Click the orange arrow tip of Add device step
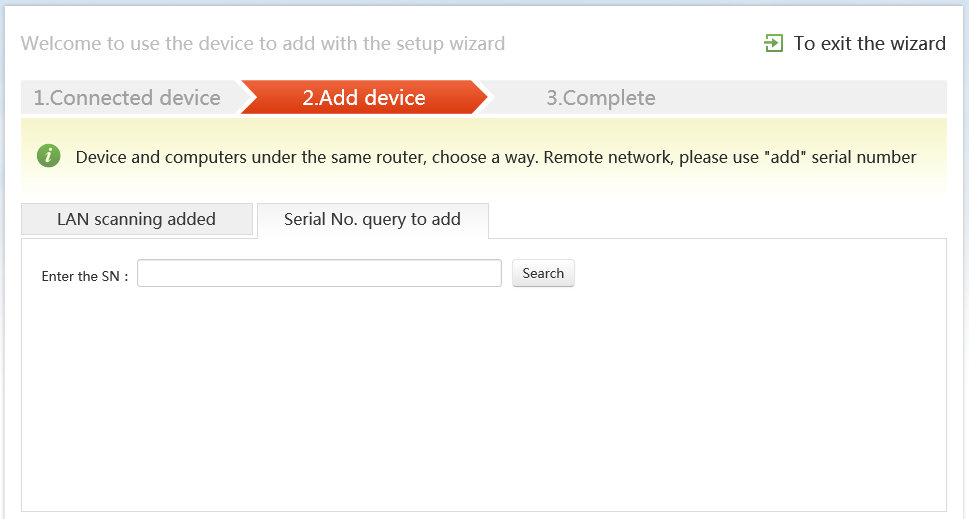 pyautogui.click(x=480, y=98)
